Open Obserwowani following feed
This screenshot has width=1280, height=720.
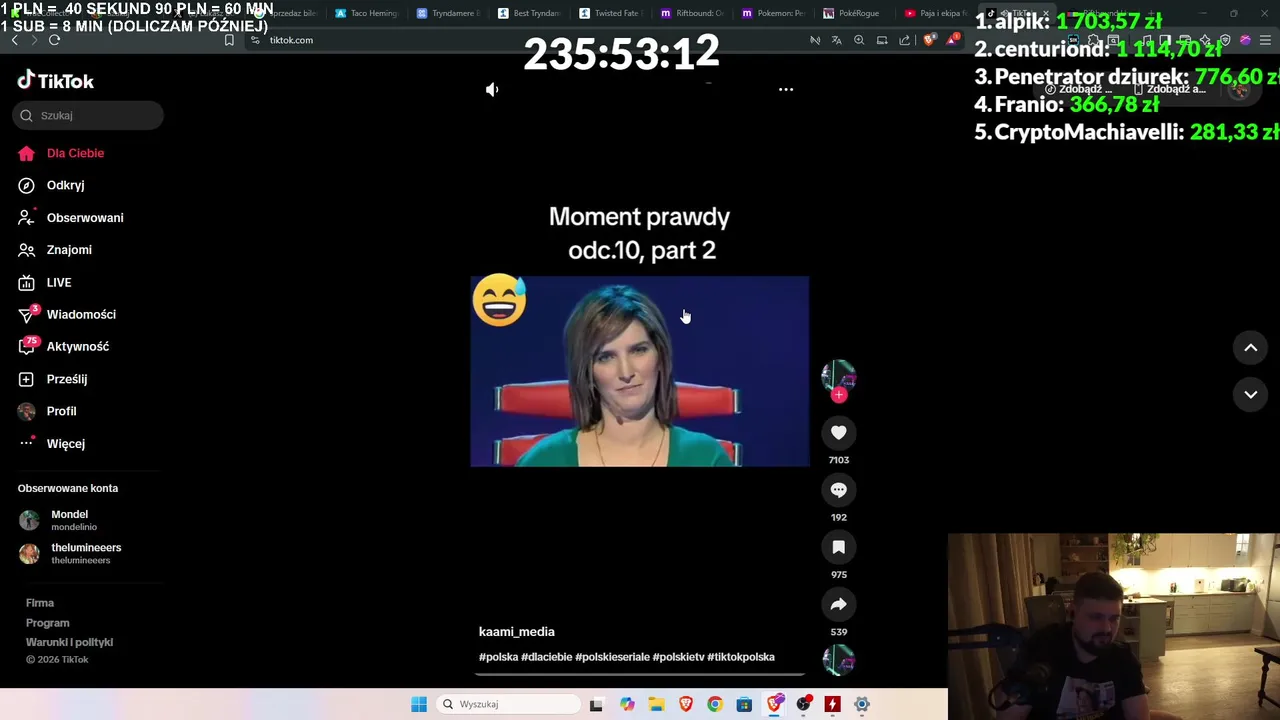(x=70, y=218)
